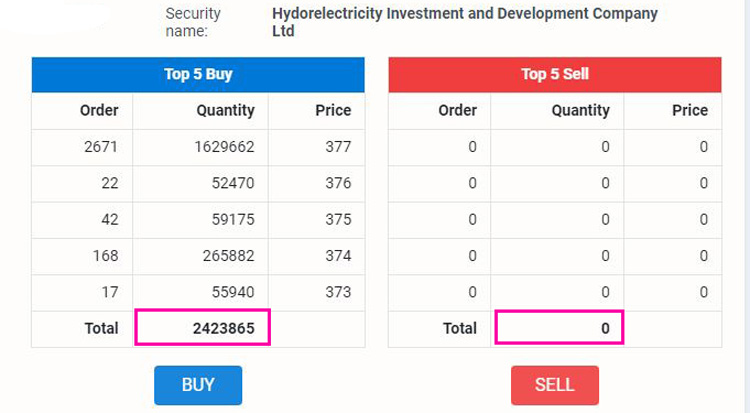Click the Quantity column header in buy table

[x=224, y=110]
